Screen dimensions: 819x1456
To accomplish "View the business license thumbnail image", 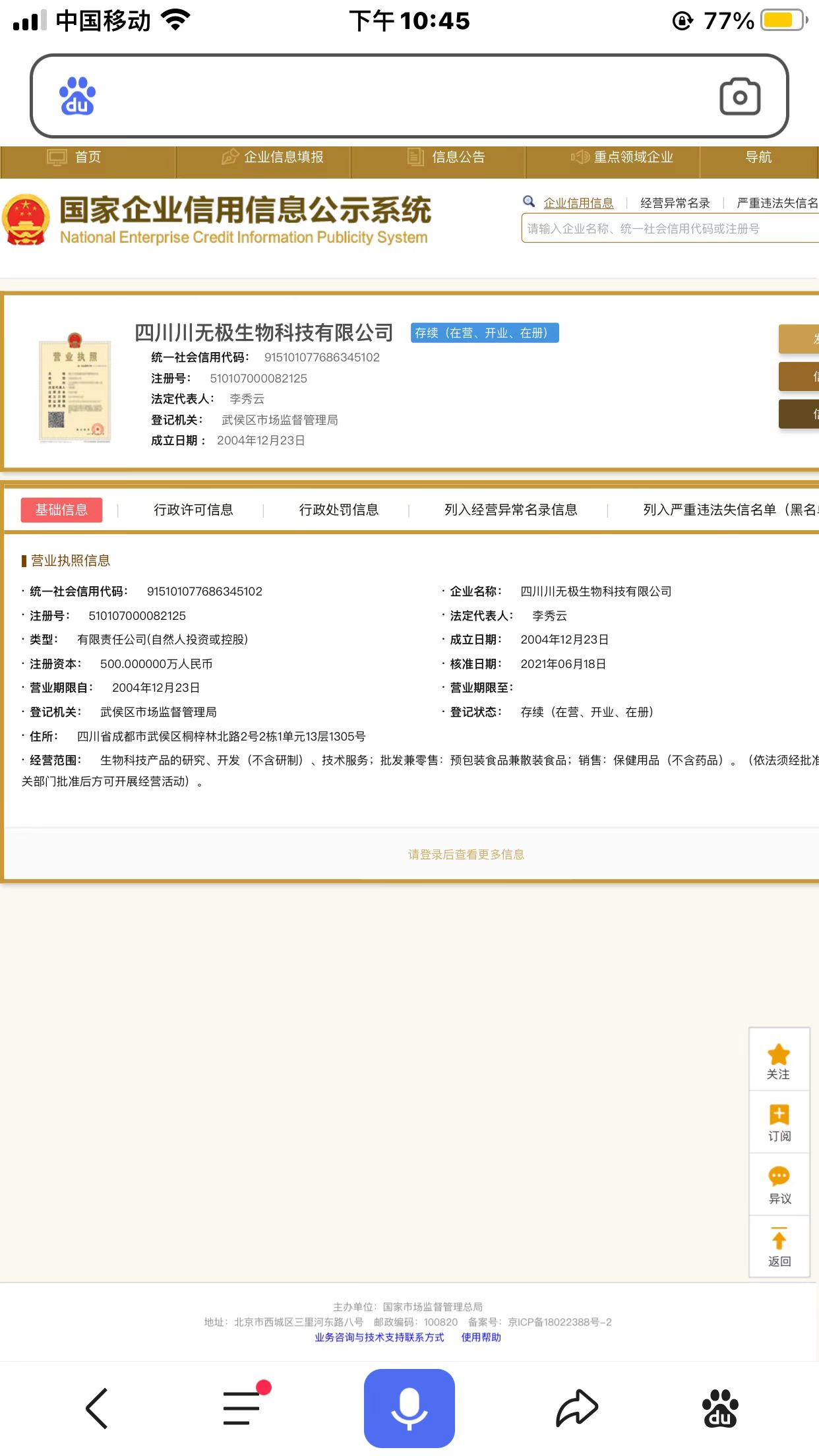I will [x=75, y=387].
